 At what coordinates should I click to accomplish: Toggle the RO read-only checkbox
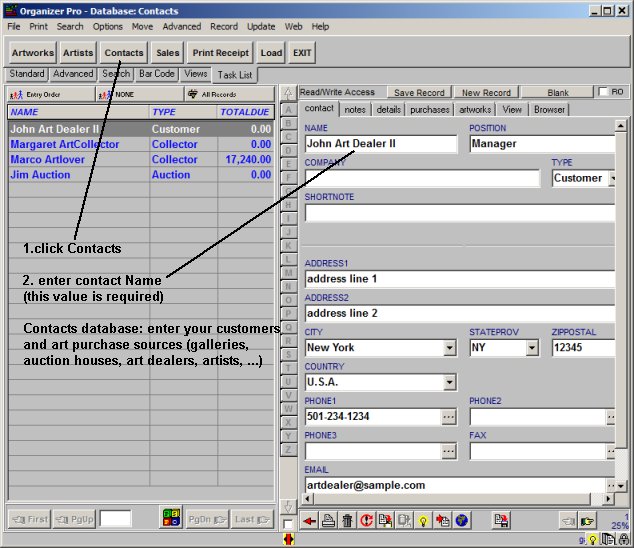click(x=603, y=92)
